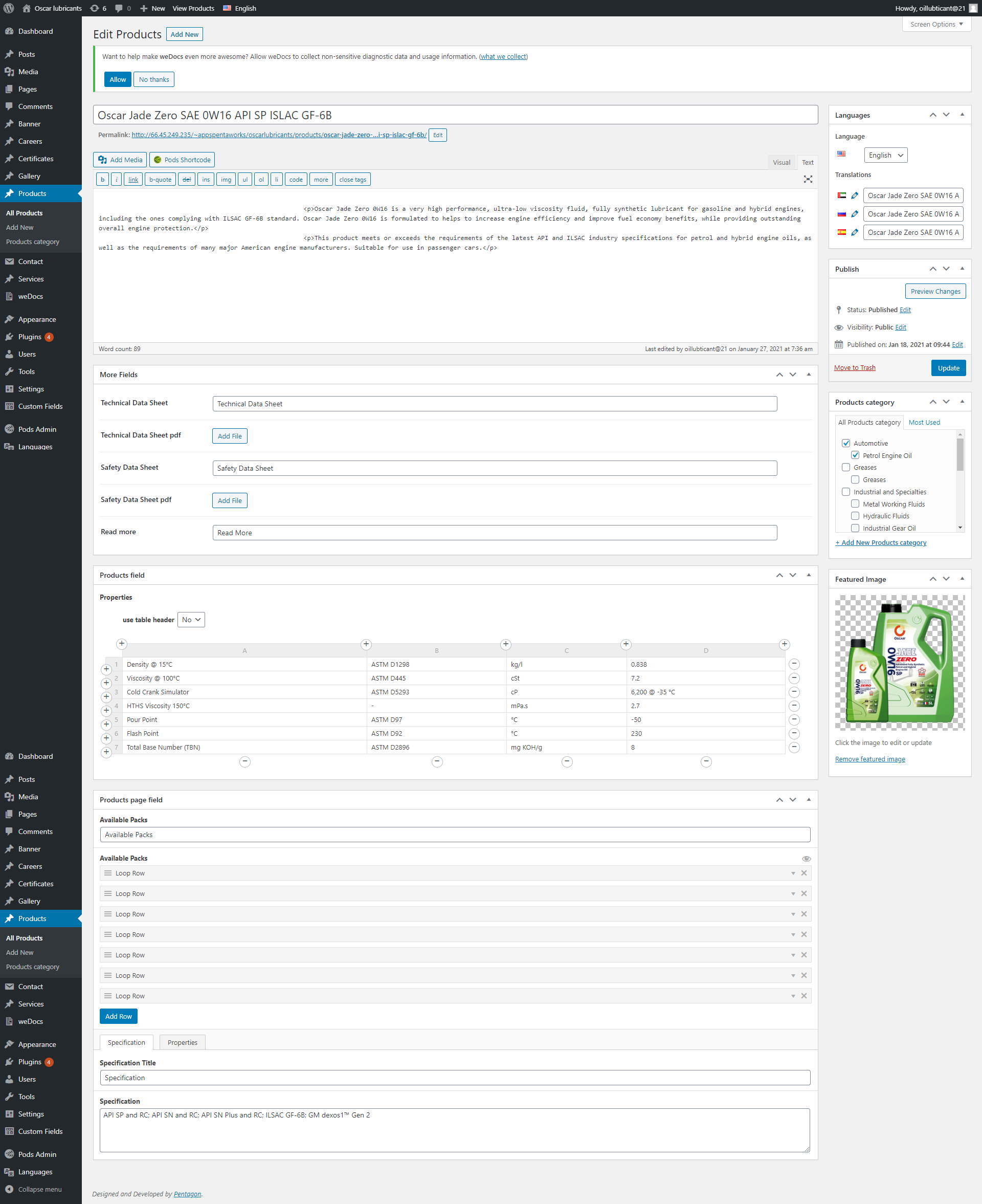Toggle distraction-free fullscreen editor icon
The height and width of the screenshot is (1204, 982).
[808, 180]
